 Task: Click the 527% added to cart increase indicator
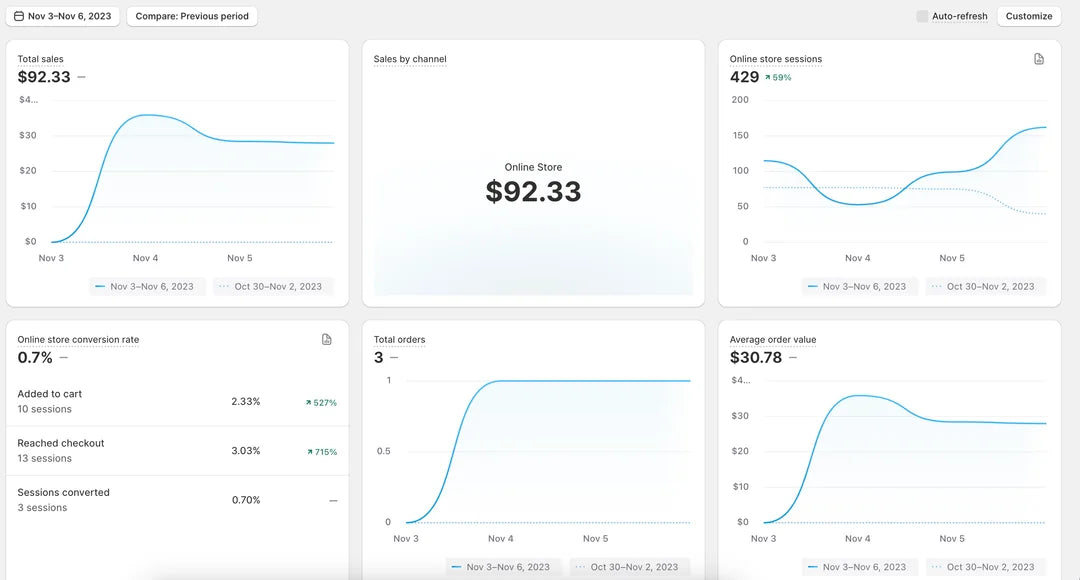[321, 403]
